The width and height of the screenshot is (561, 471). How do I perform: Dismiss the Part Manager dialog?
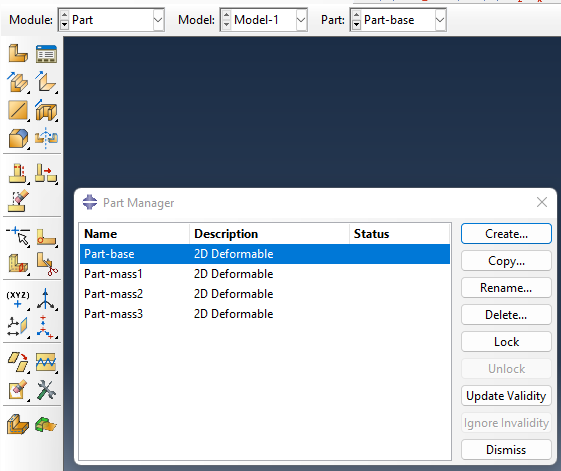506,450
